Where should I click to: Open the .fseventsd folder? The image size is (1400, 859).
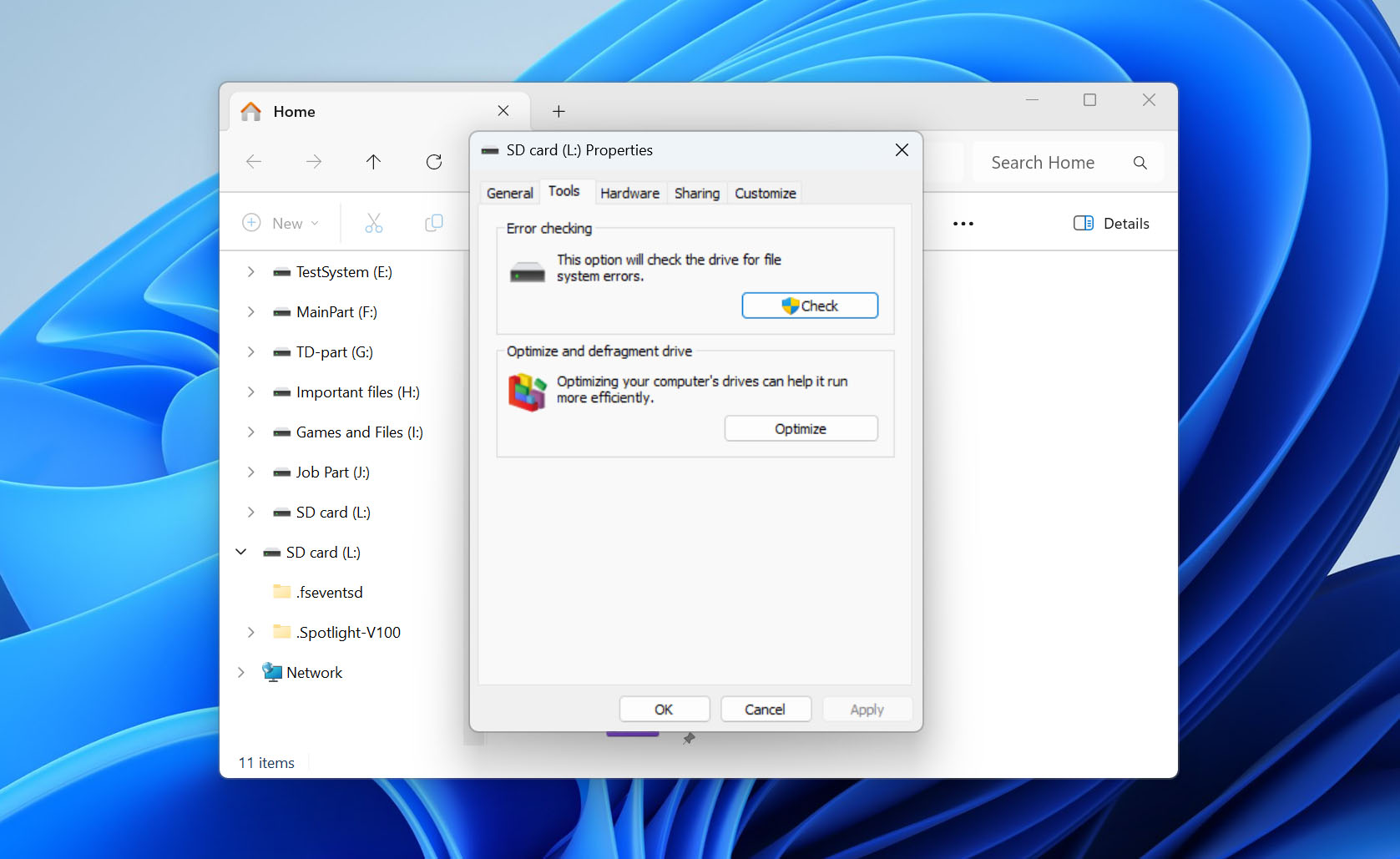pyautogui.click(x=330, y=593)
